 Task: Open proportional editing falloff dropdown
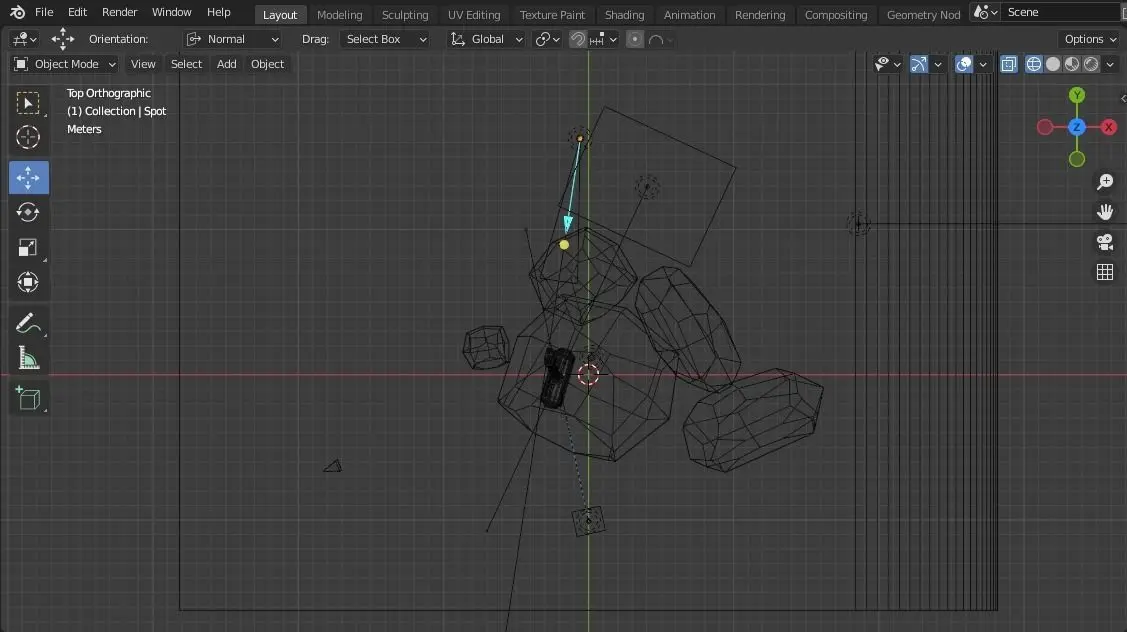(x=661, y=39)
